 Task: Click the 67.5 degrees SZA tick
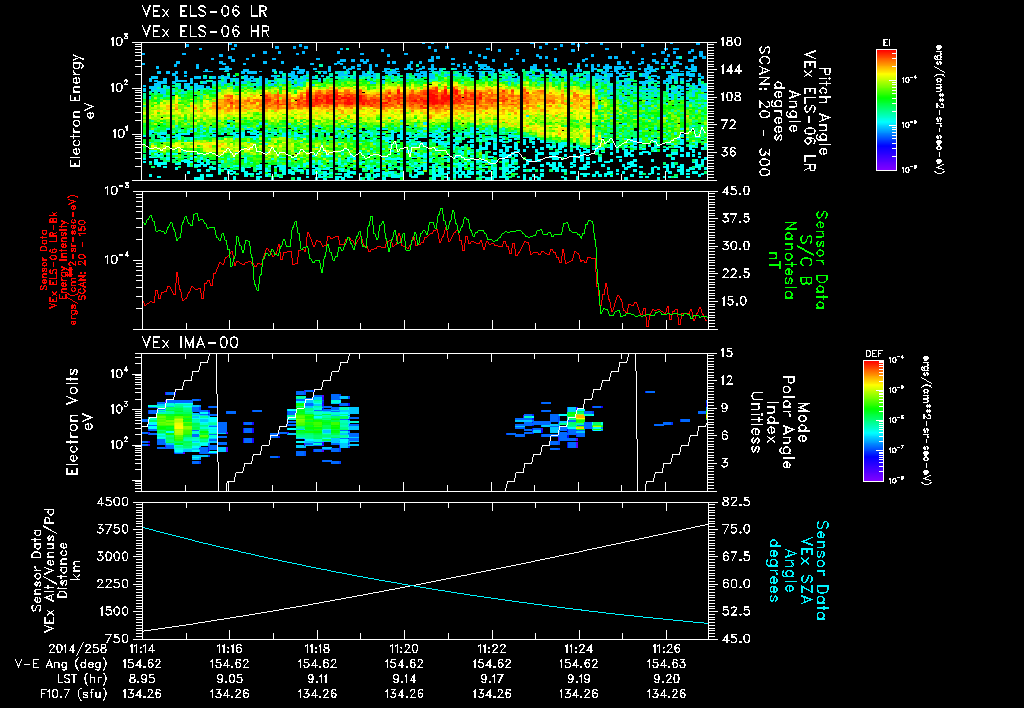coord(735,556)
